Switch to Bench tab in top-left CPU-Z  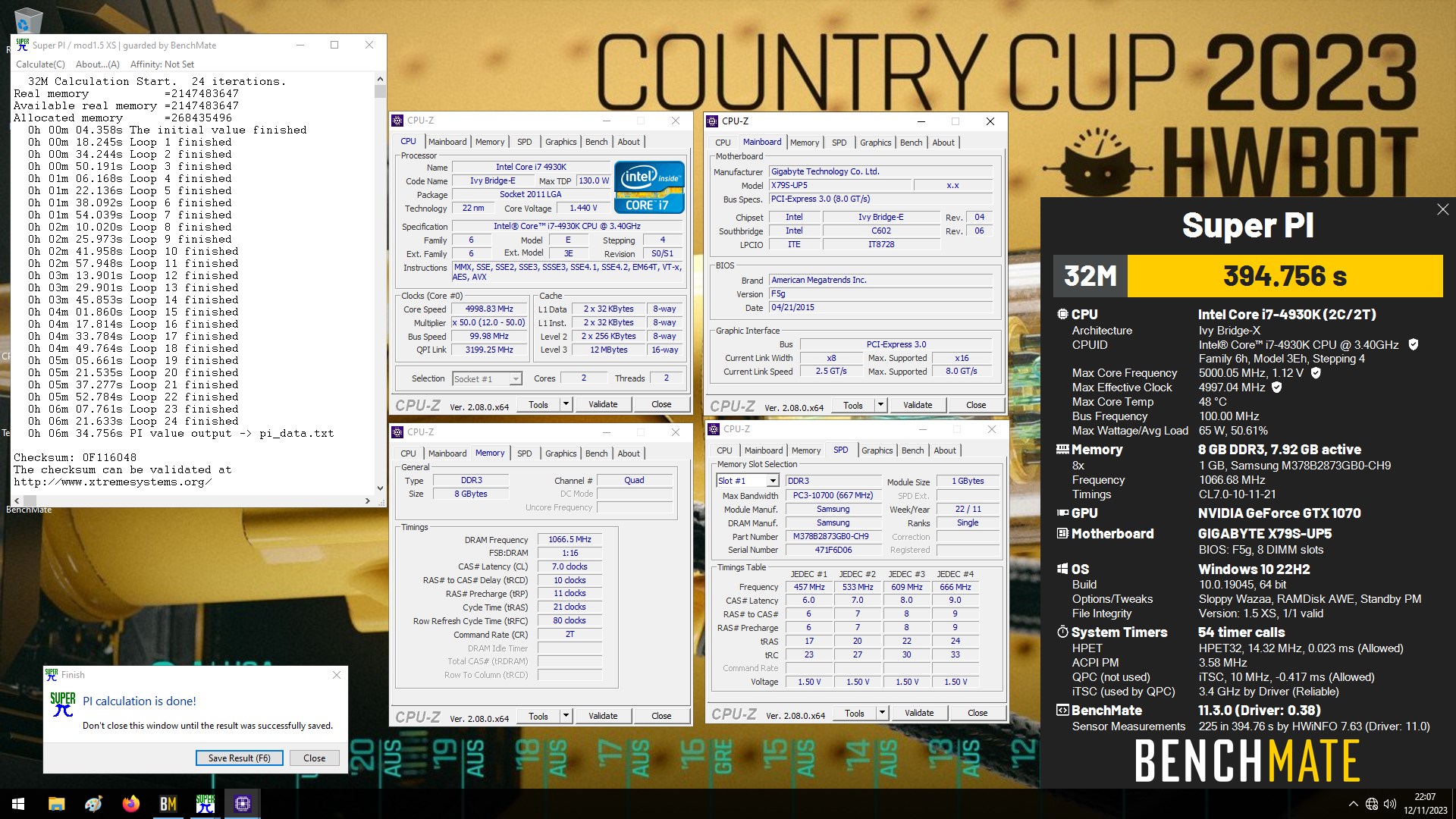[597, 142]
